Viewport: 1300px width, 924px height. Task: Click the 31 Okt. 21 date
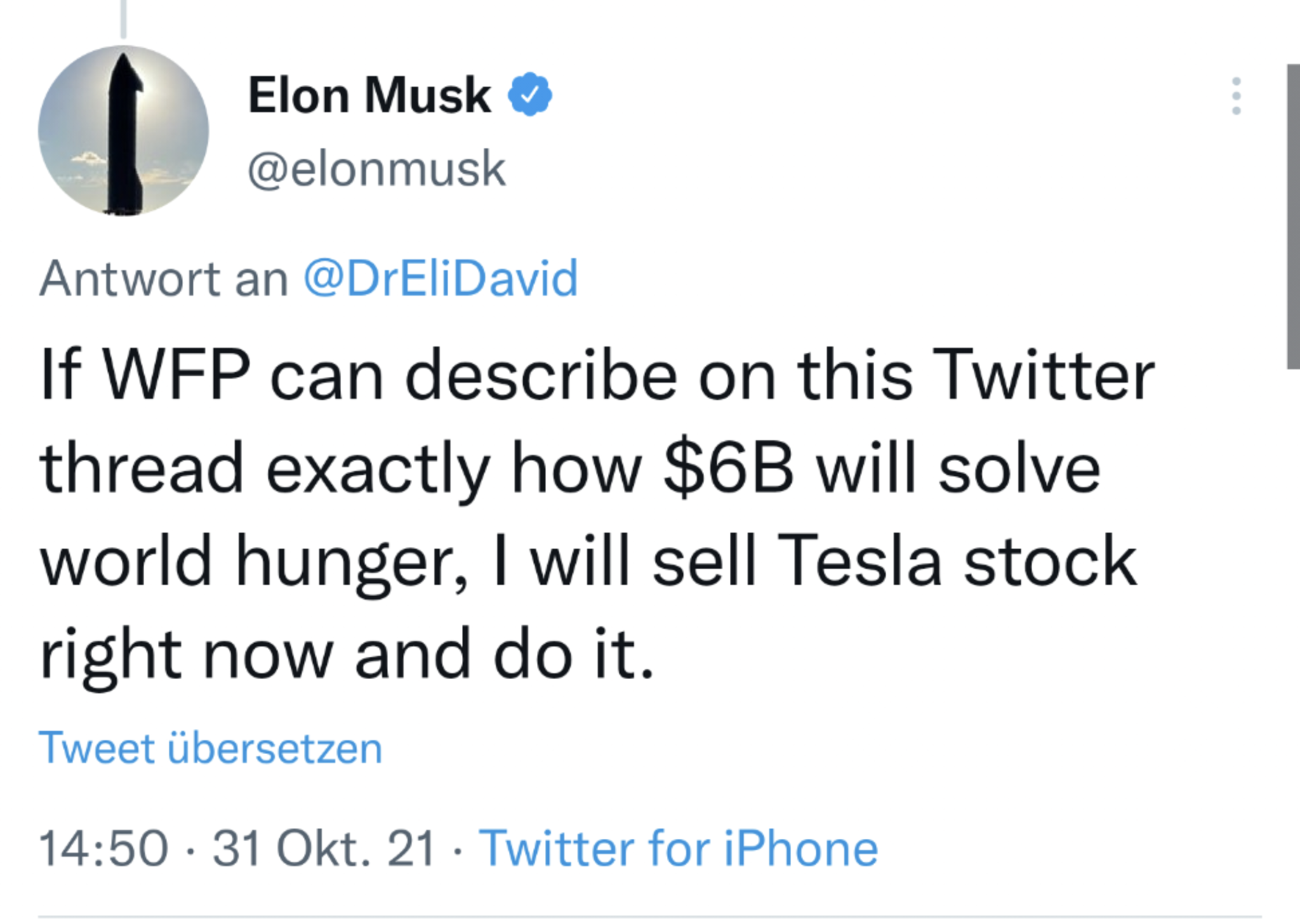[x=324, y=848]
